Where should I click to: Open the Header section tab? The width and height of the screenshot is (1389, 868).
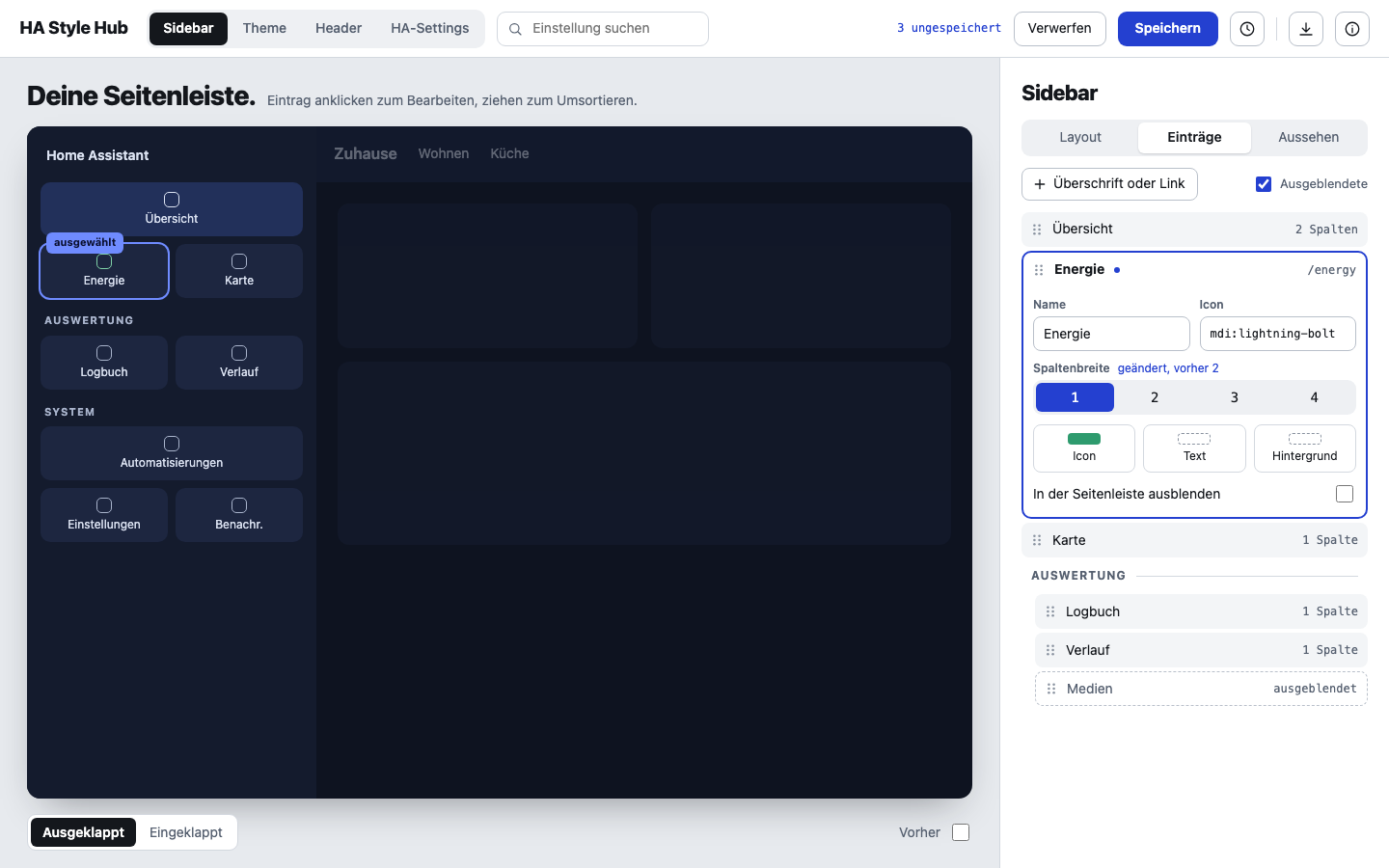[x=339, y=29]
